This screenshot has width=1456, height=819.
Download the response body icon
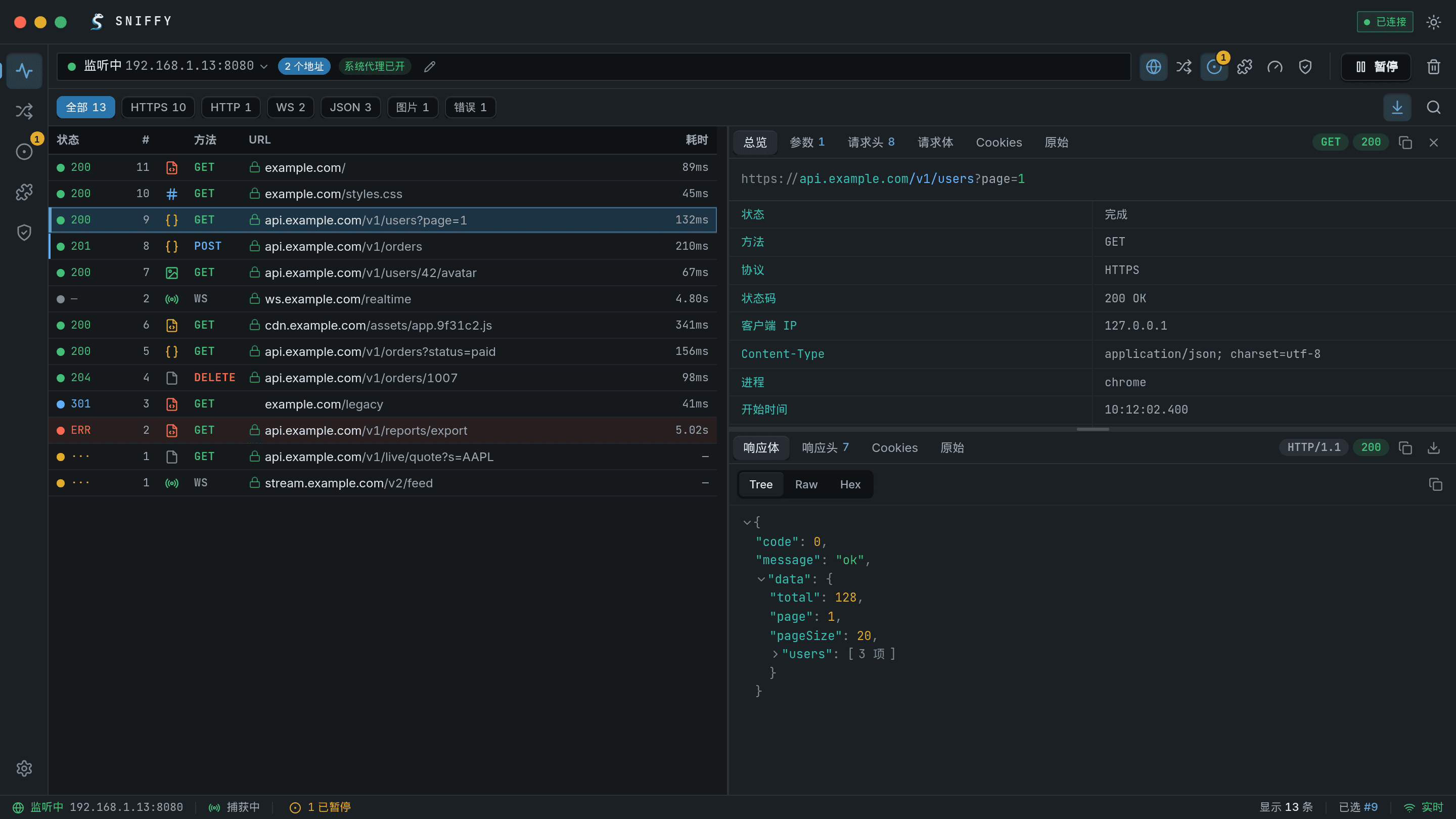(1433, 447)
